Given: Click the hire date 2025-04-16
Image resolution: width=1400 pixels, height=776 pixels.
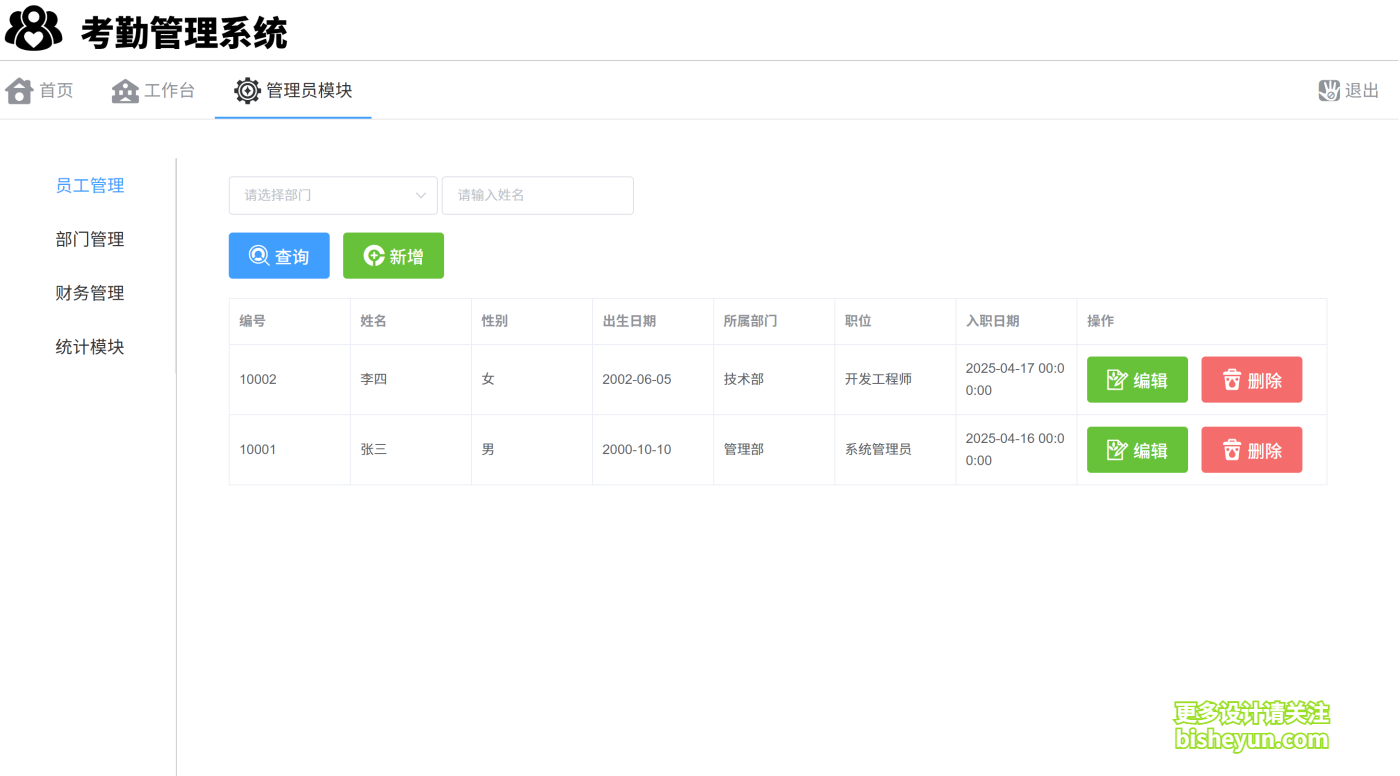Looking at the screenshot, I should coord(1015,449).
